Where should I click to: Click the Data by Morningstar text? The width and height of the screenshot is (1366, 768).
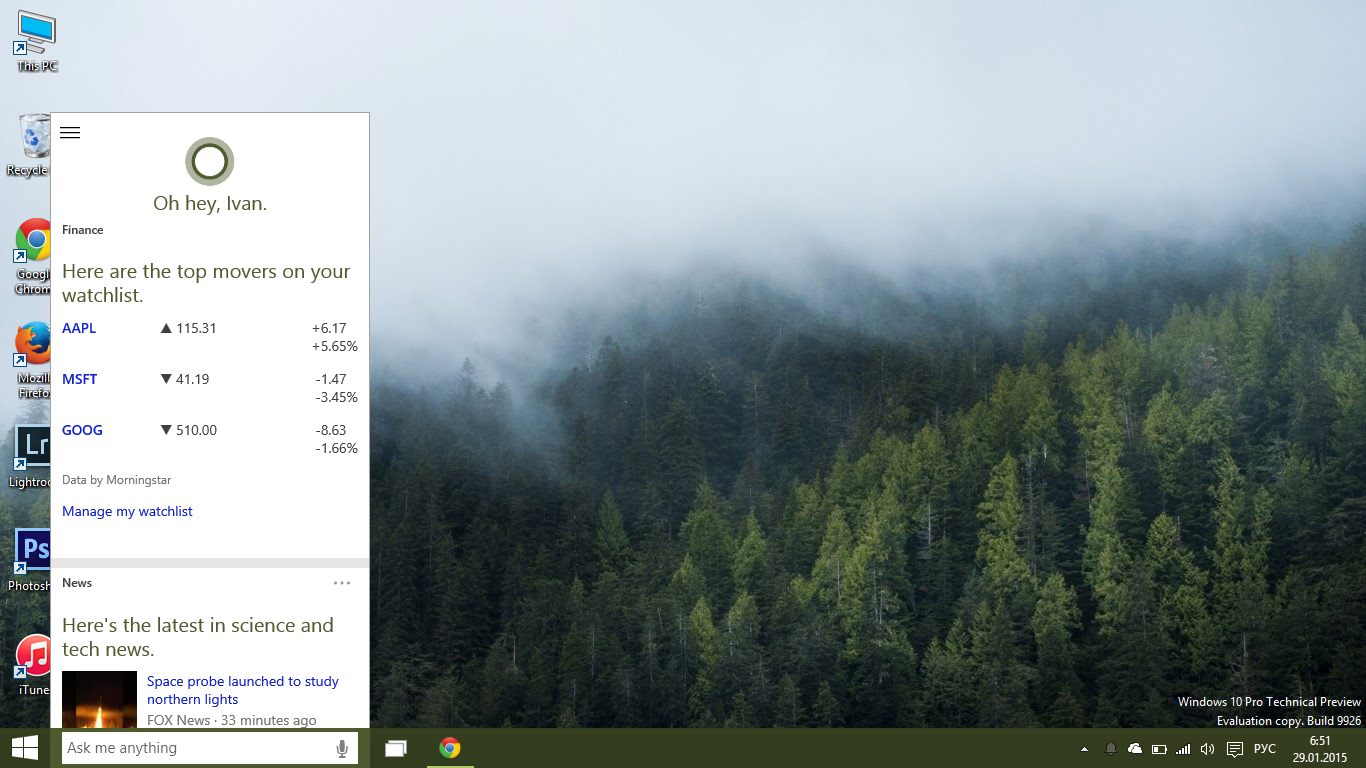pos(116,480)
